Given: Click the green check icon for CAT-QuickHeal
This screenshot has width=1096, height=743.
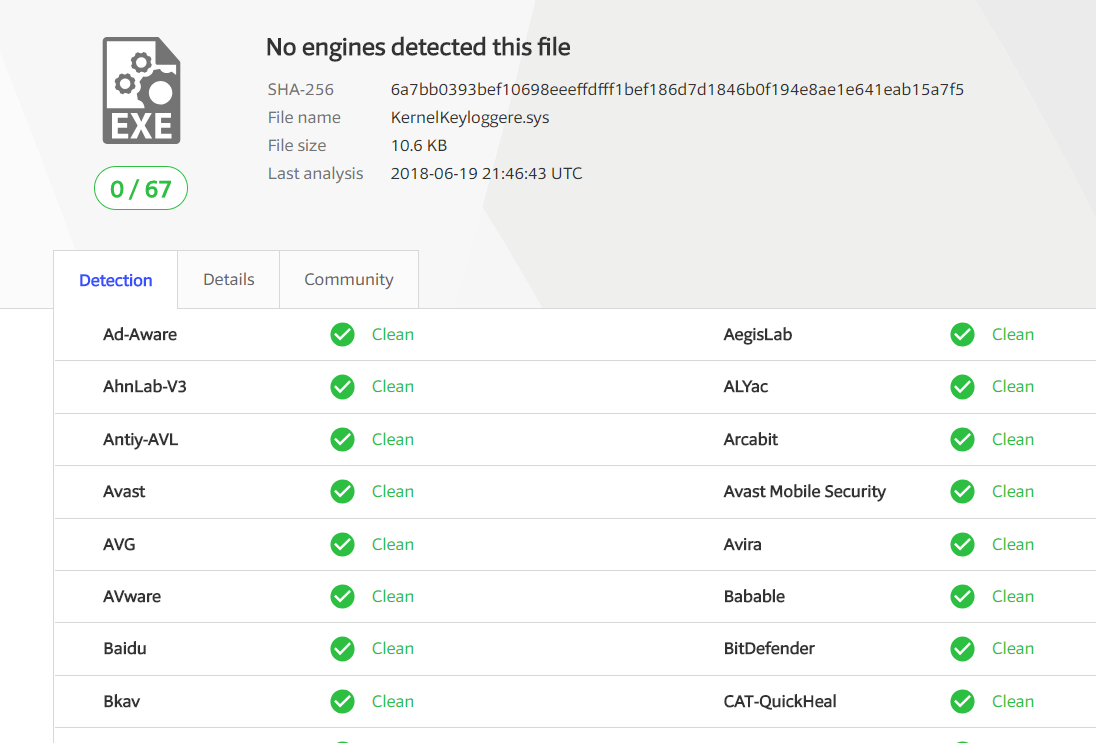Looking at the screenshot, I should tap(962, 701).
